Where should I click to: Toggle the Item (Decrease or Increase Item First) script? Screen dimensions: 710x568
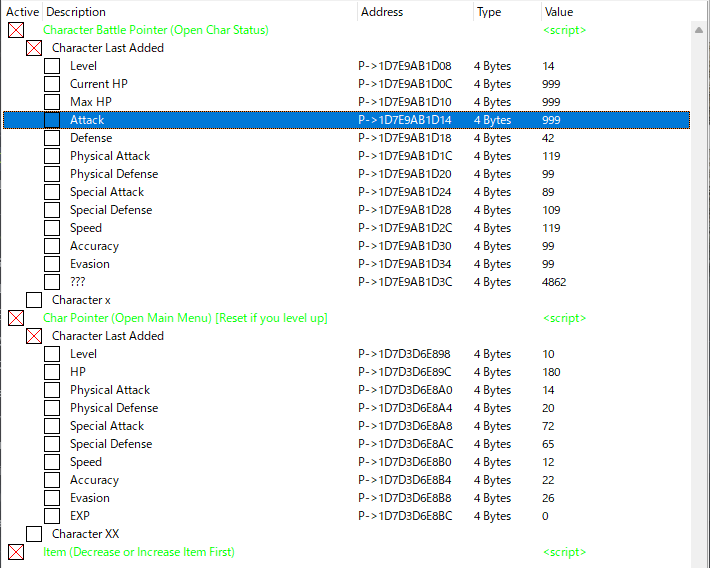pyautogui.click(x=16, y=552)
